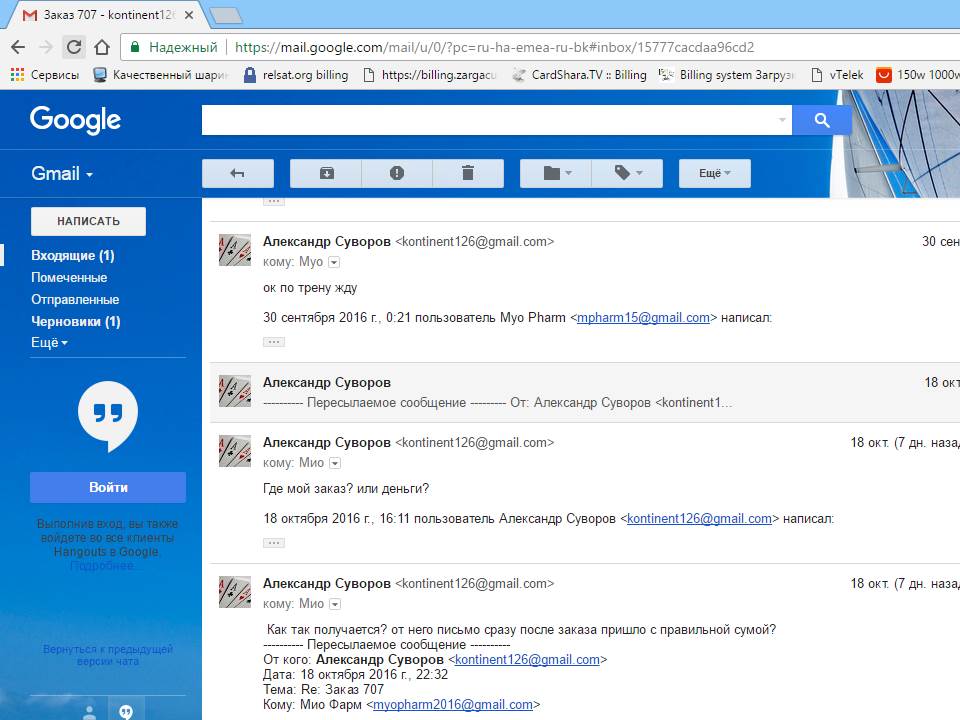Click into the Gmail search field
960x720 pixels.
click(490, 121)
